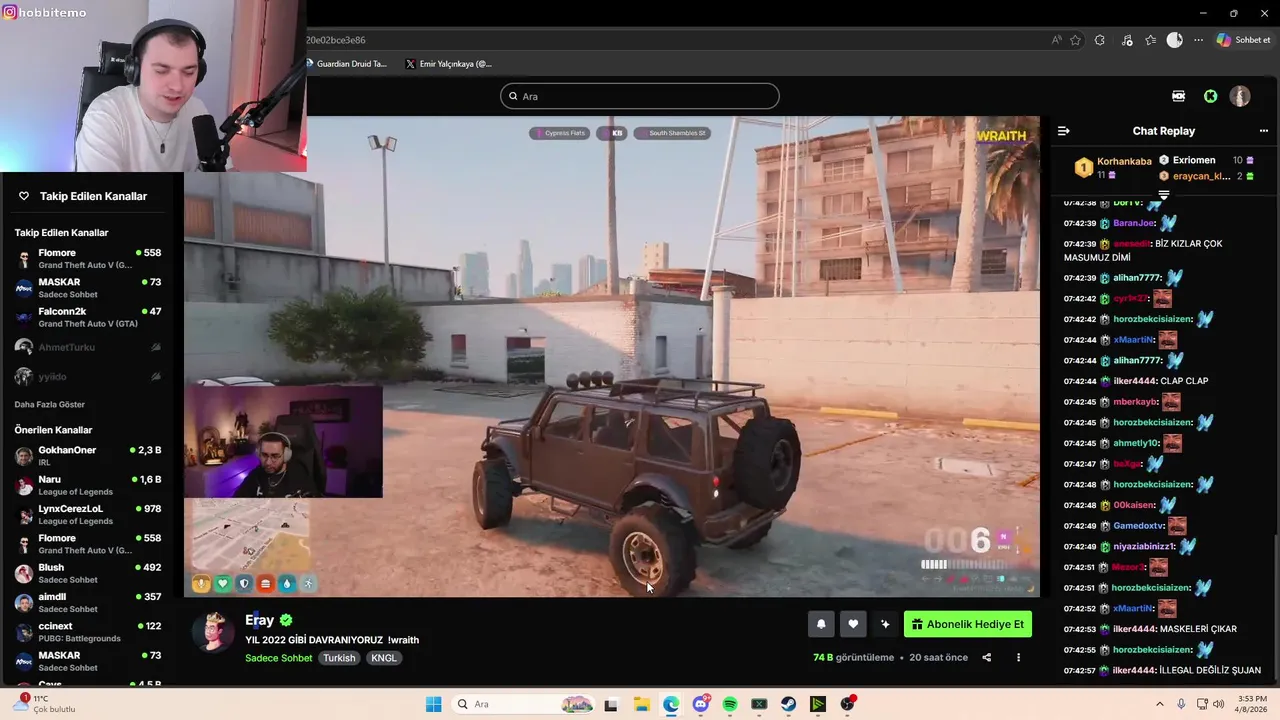The width and height of the screenshot is (1280, 720).
Task: Open browser extensions puzzle icon
Action: click(1100, 40)
